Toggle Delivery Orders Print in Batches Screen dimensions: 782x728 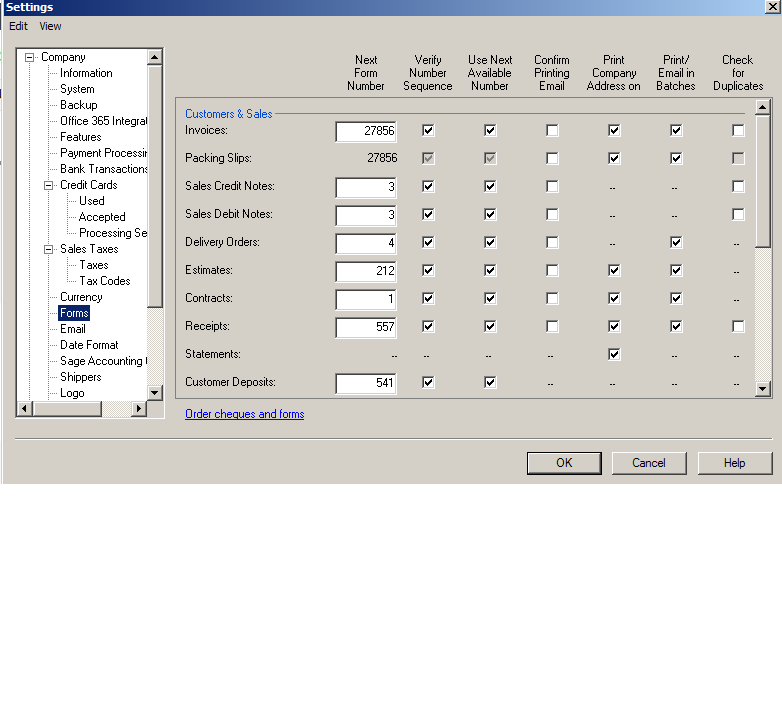click(x=676, y=242)
